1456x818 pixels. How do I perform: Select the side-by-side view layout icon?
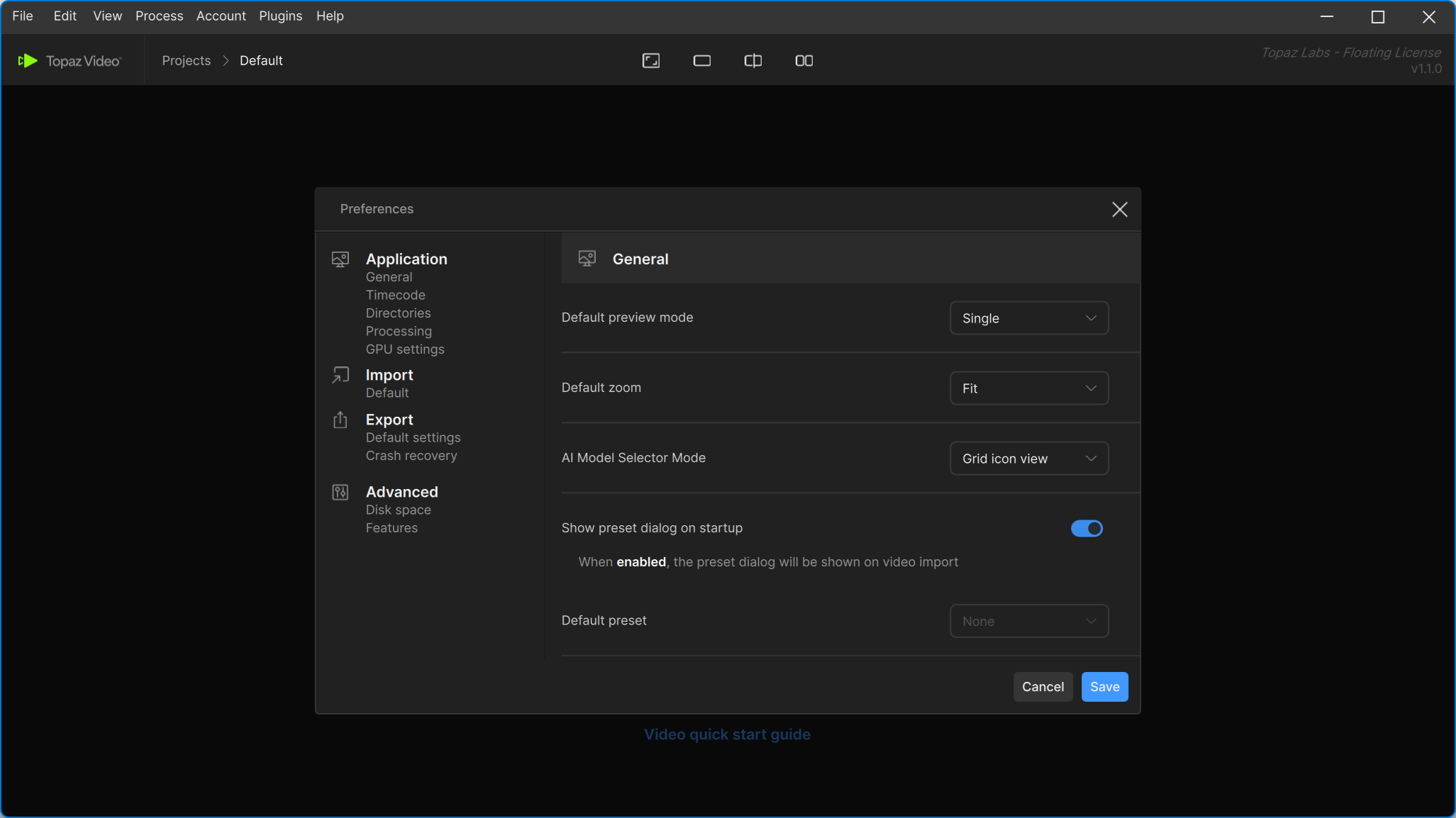(804, 61)
